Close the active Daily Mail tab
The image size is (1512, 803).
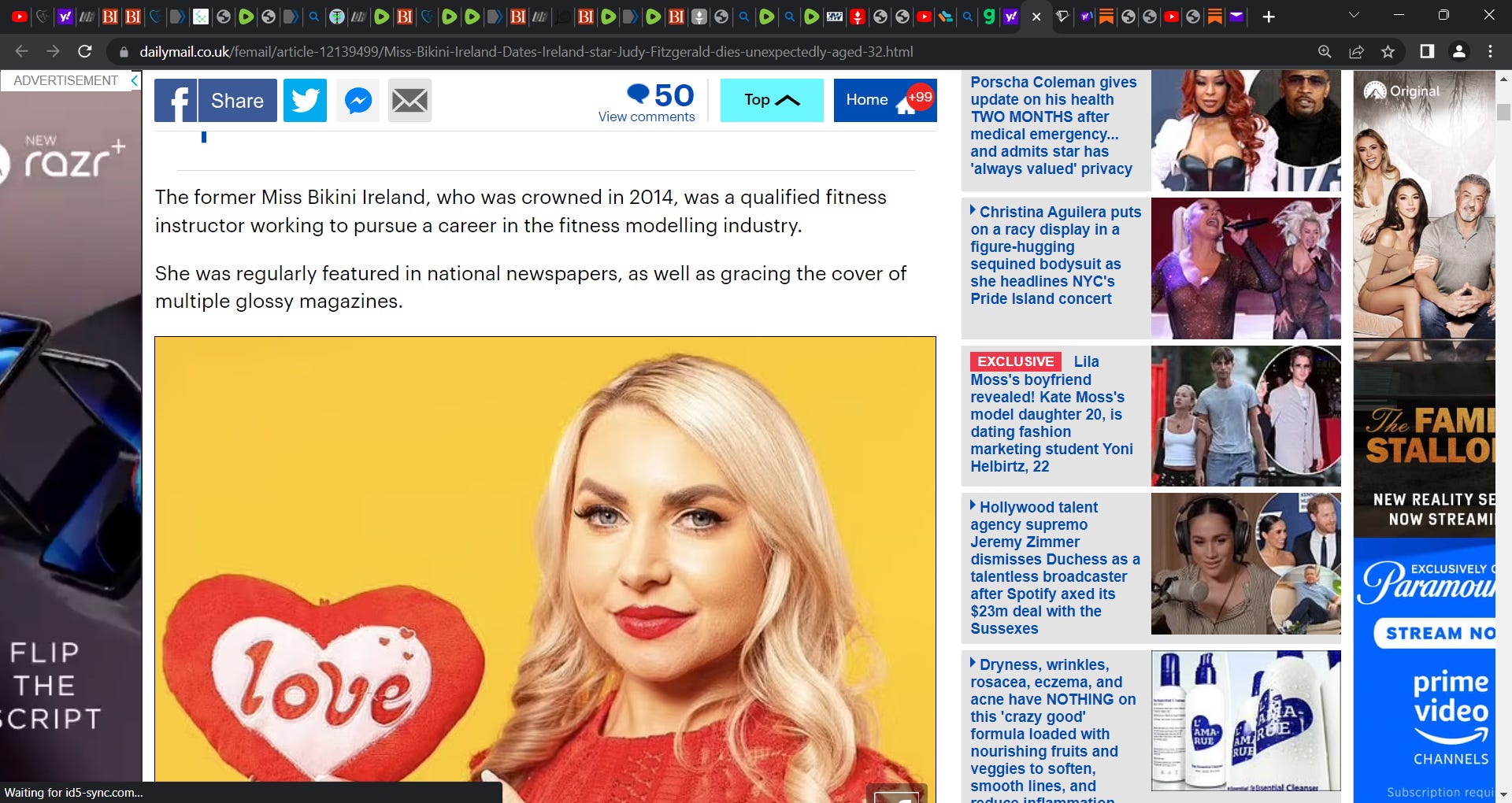[x=1036, y=17]
